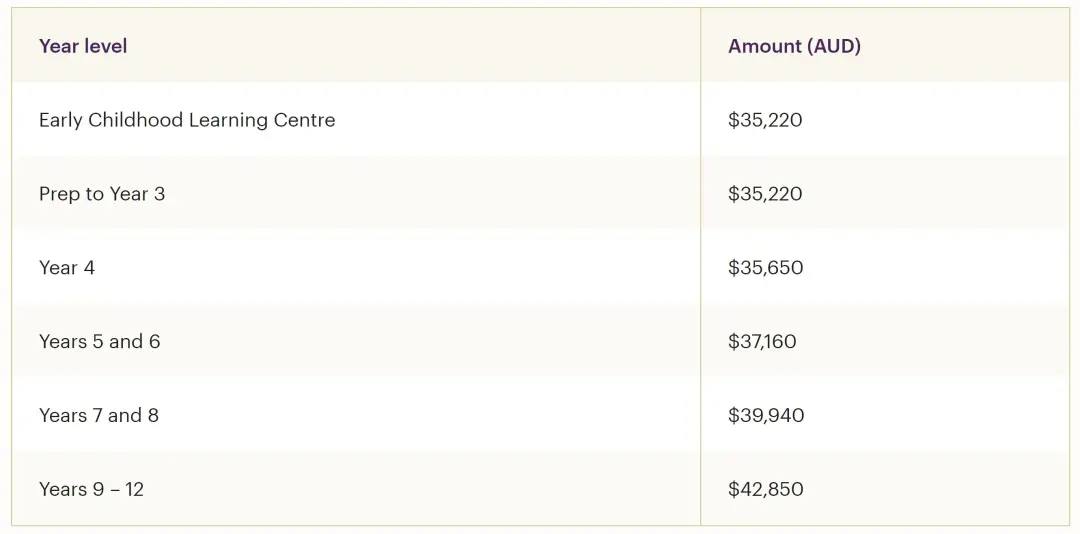Click the $35,220 amount for Prep to Year 3
The height and width of the screenshot is (534, 1080).
(x=765, y=194)
